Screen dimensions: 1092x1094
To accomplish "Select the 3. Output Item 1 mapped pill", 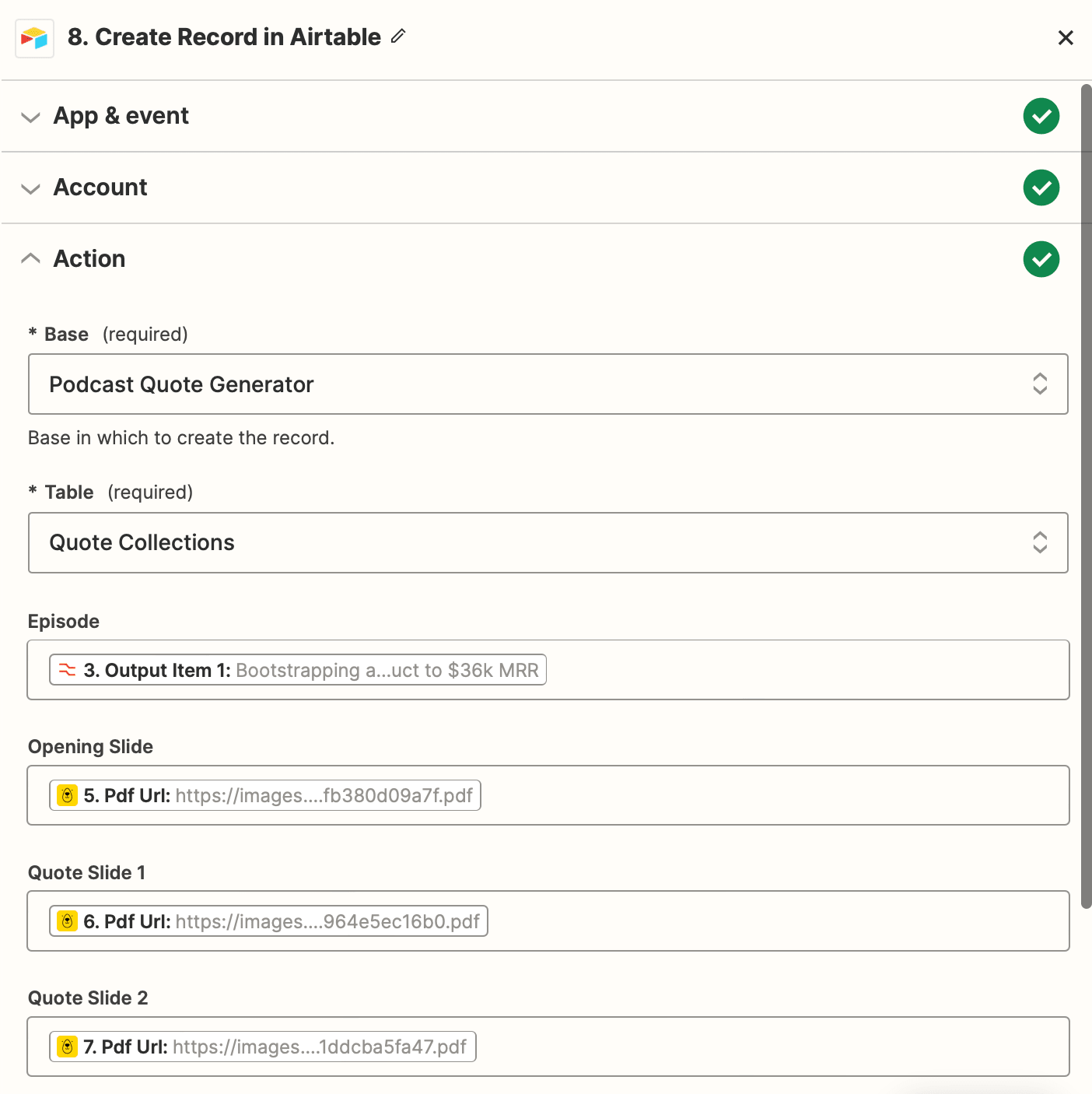I will (298, 670).
